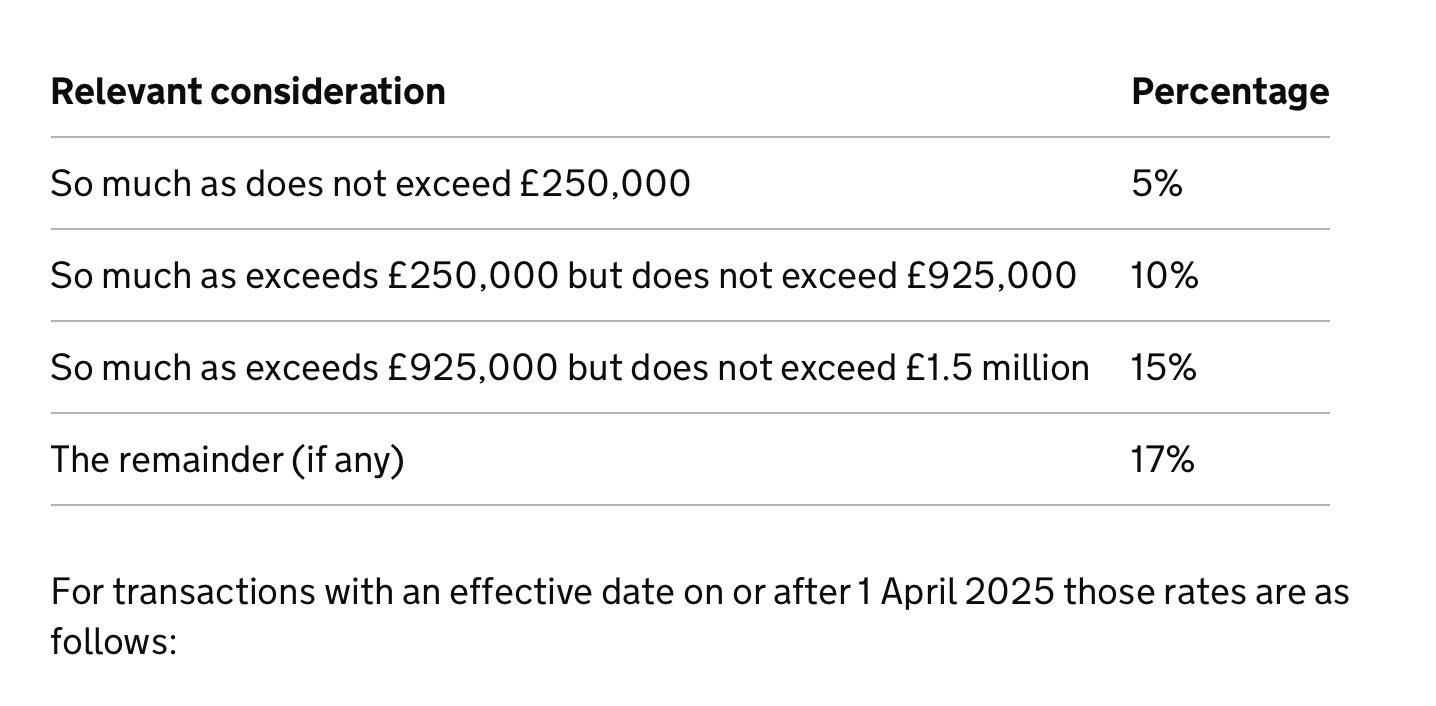Click the word "follows:" below the table
1436x706 pixels.
pyautogui.click(x=113, y=641)
